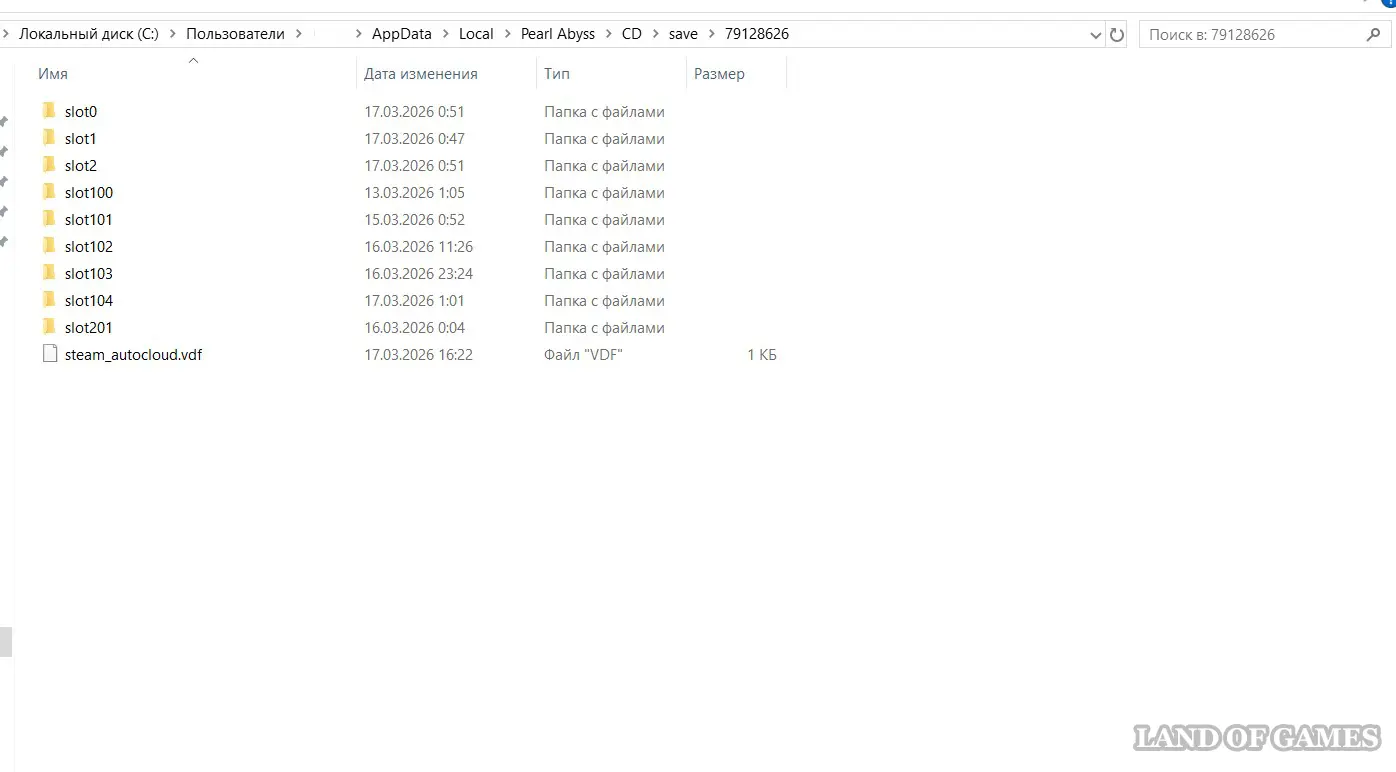
Task: Click into the Поиск в: 79128626 search field
Action: pos(1250,34)
